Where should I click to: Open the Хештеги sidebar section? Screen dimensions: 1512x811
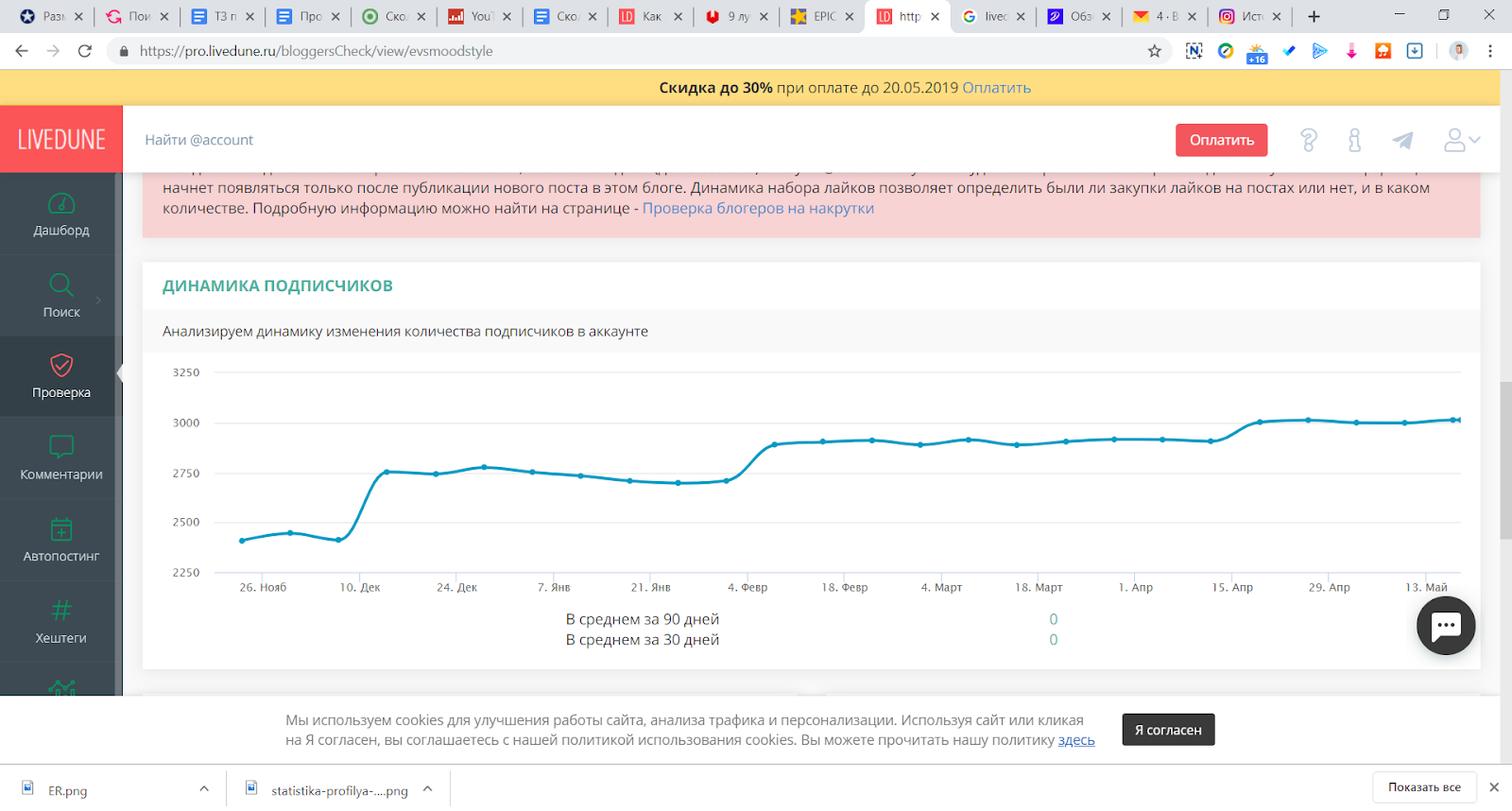pos(61,622)
